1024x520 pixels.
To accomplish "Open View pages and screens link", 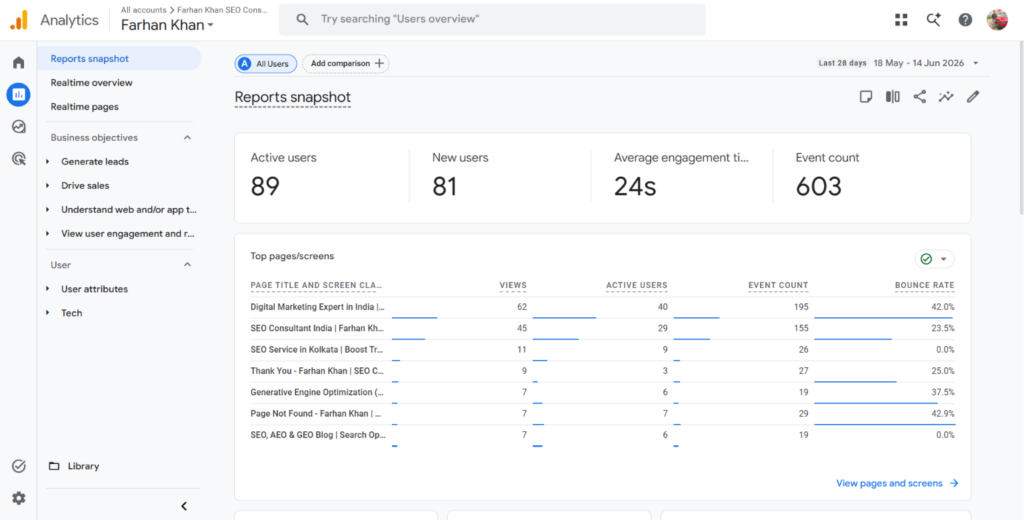I will point(897,483).
